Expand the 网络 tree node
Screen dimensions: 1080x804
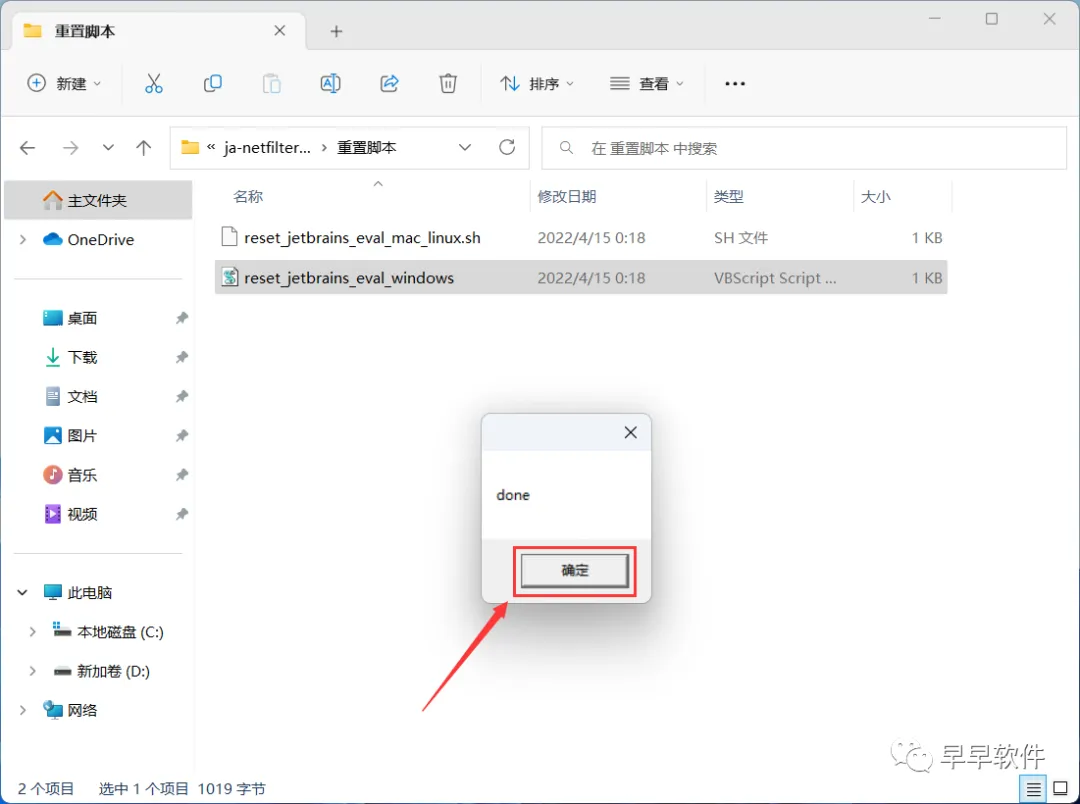[x=23, y=710]
